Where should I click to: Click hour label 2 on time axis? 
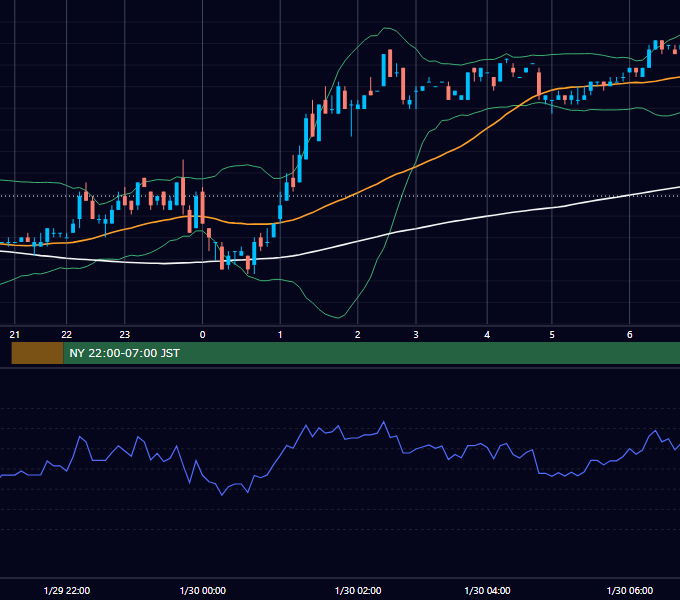pyautogui.click(x=357, y=335)
